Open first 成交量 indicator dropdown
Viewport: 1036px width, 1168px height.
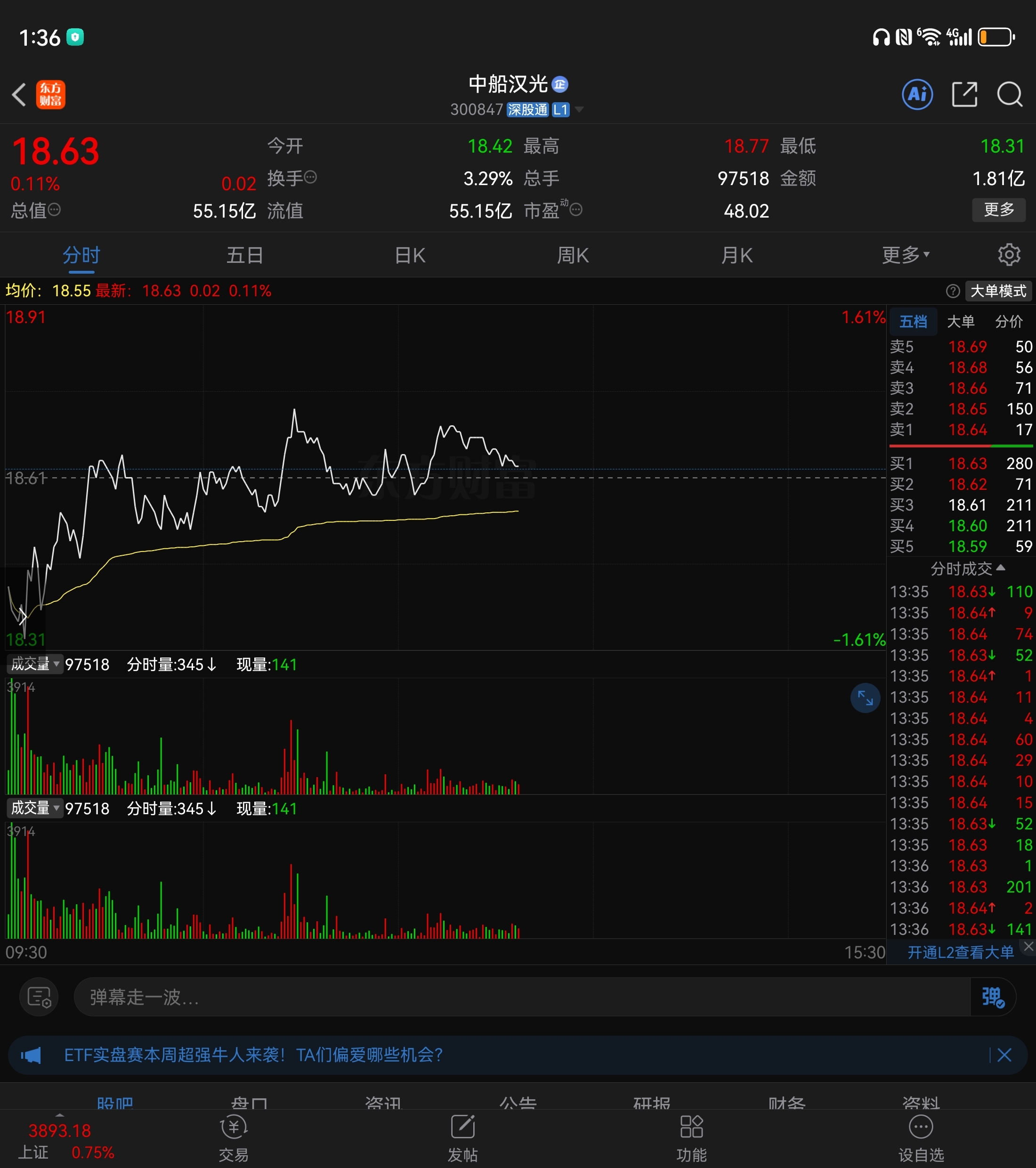(x=35, y=664)
